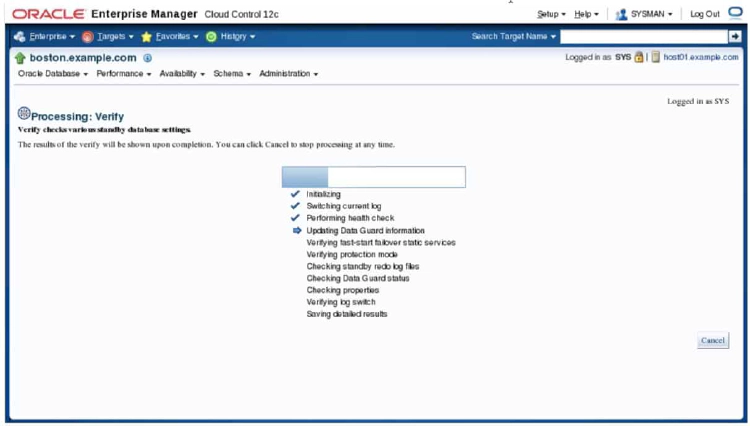
Task: Click 'Cloud Control 12c' text
Action: pos(242,14)
